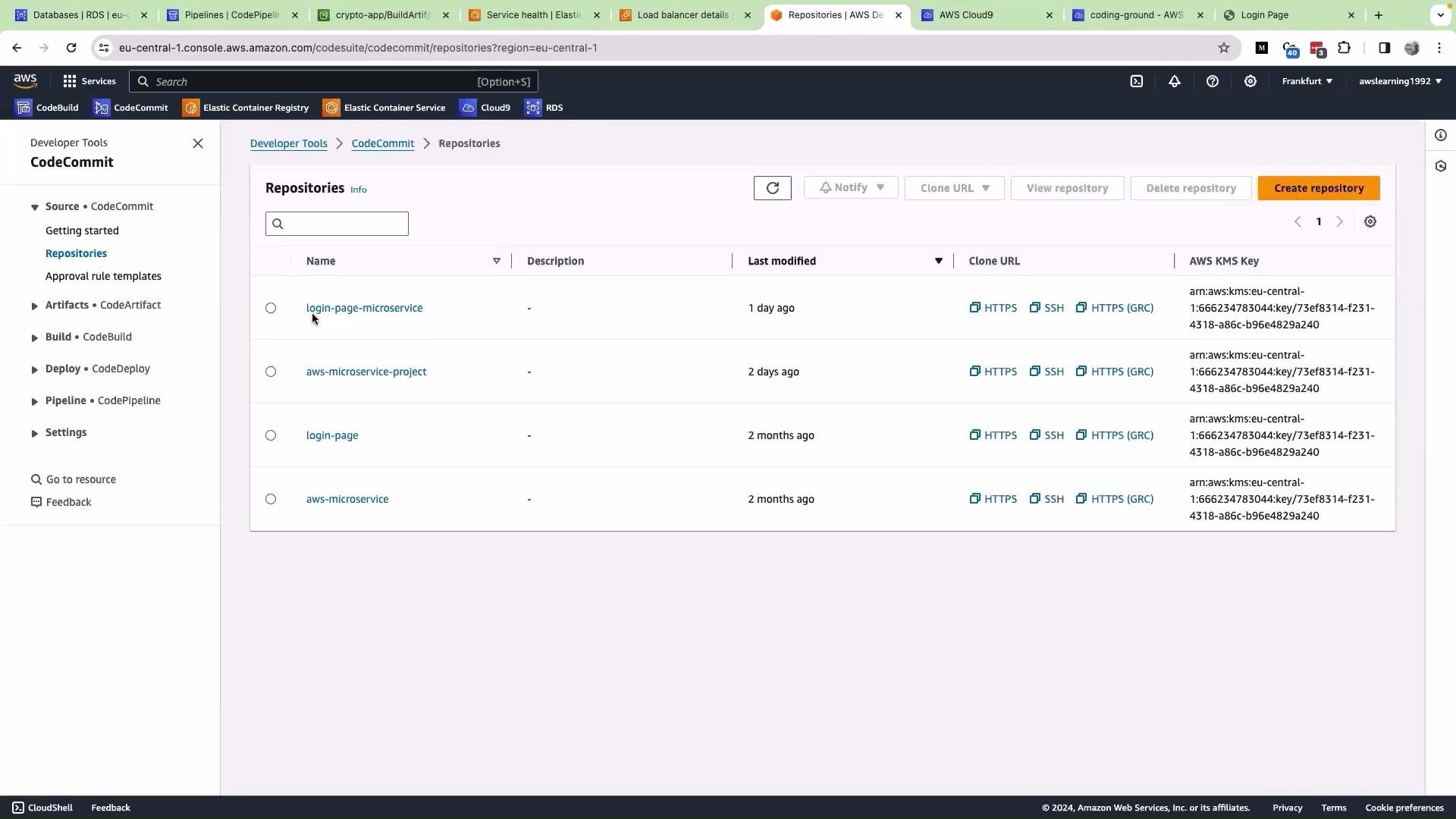Select the aws-microservice repository radio button
Image resolution: width=1456 pixels, height=819 pixels.
tap(271, 499)
